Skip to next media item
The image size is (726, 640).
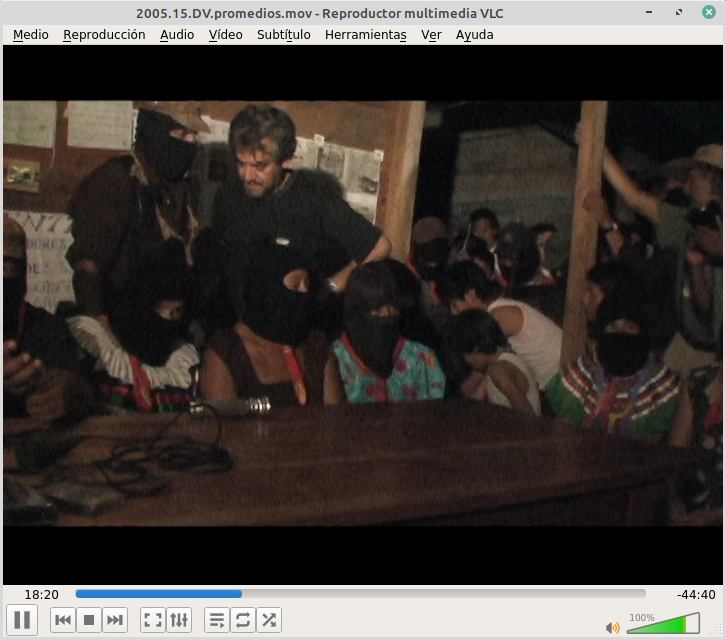click(x=115, y=620)
